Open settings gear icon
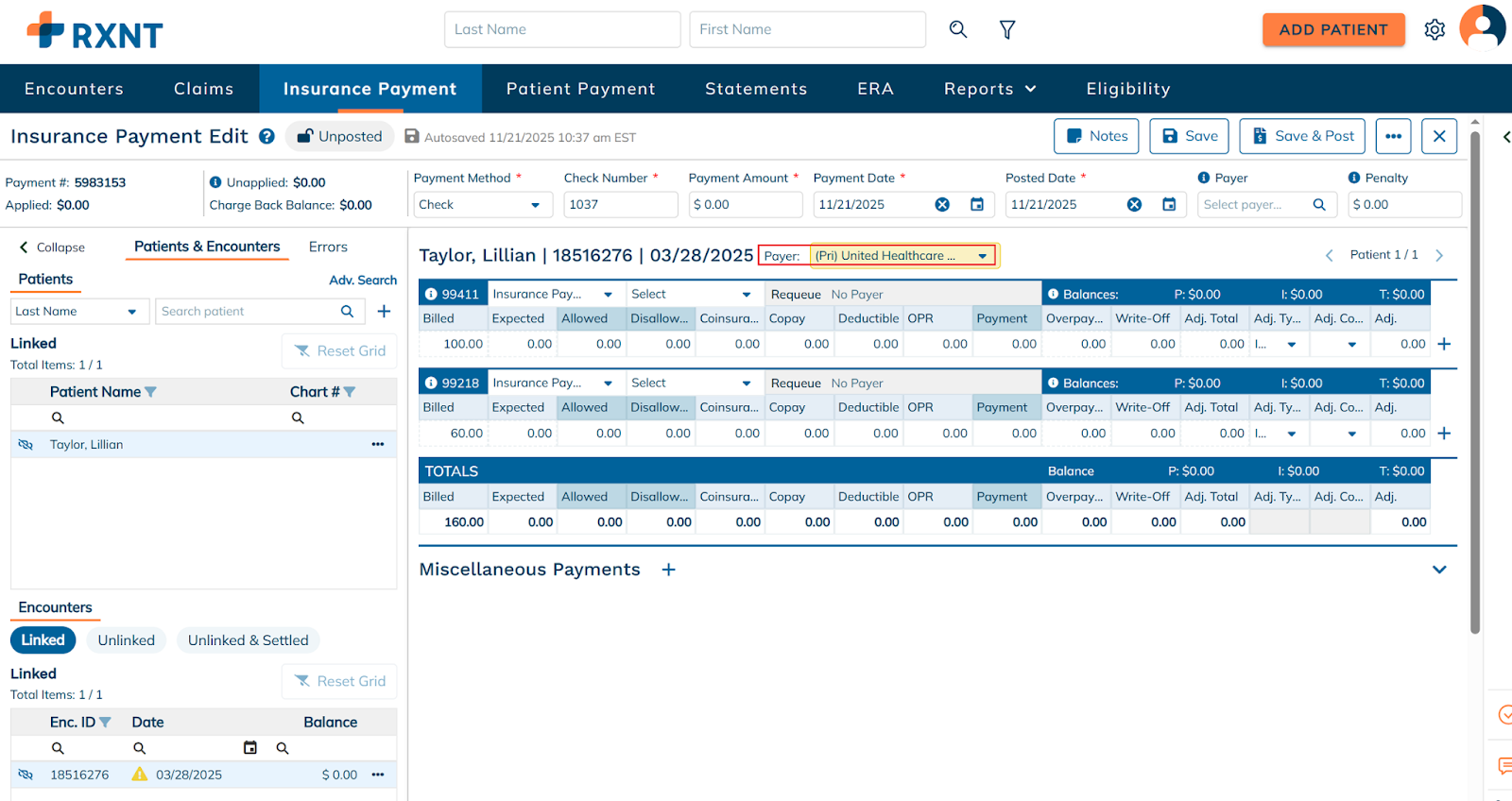The height and width of the screenshot is (801, 1512). click(1435, 29)
